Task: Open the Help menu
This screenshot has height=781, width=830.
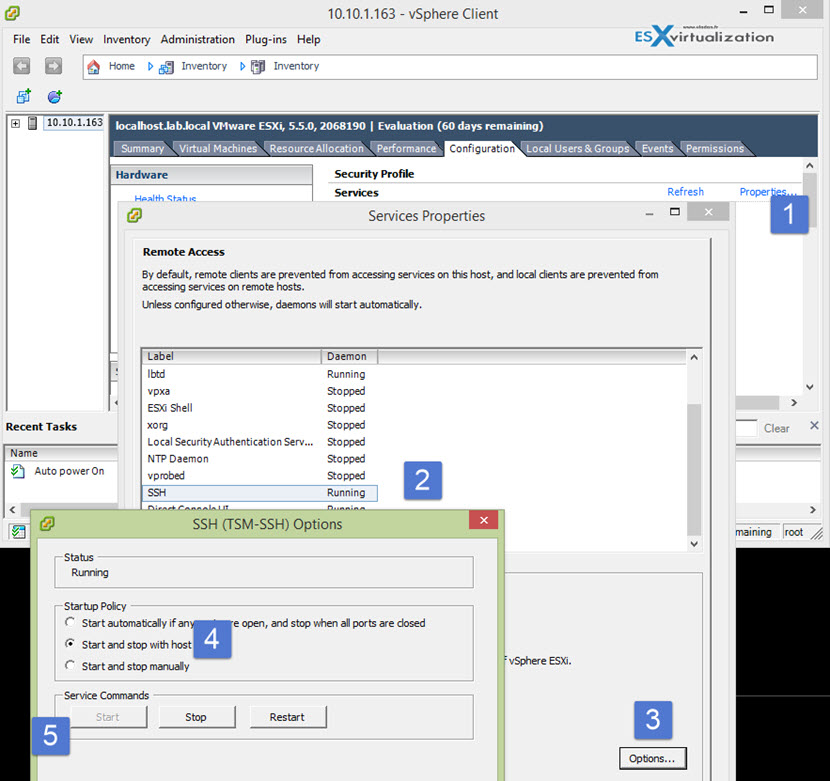Action: (308, 39)
